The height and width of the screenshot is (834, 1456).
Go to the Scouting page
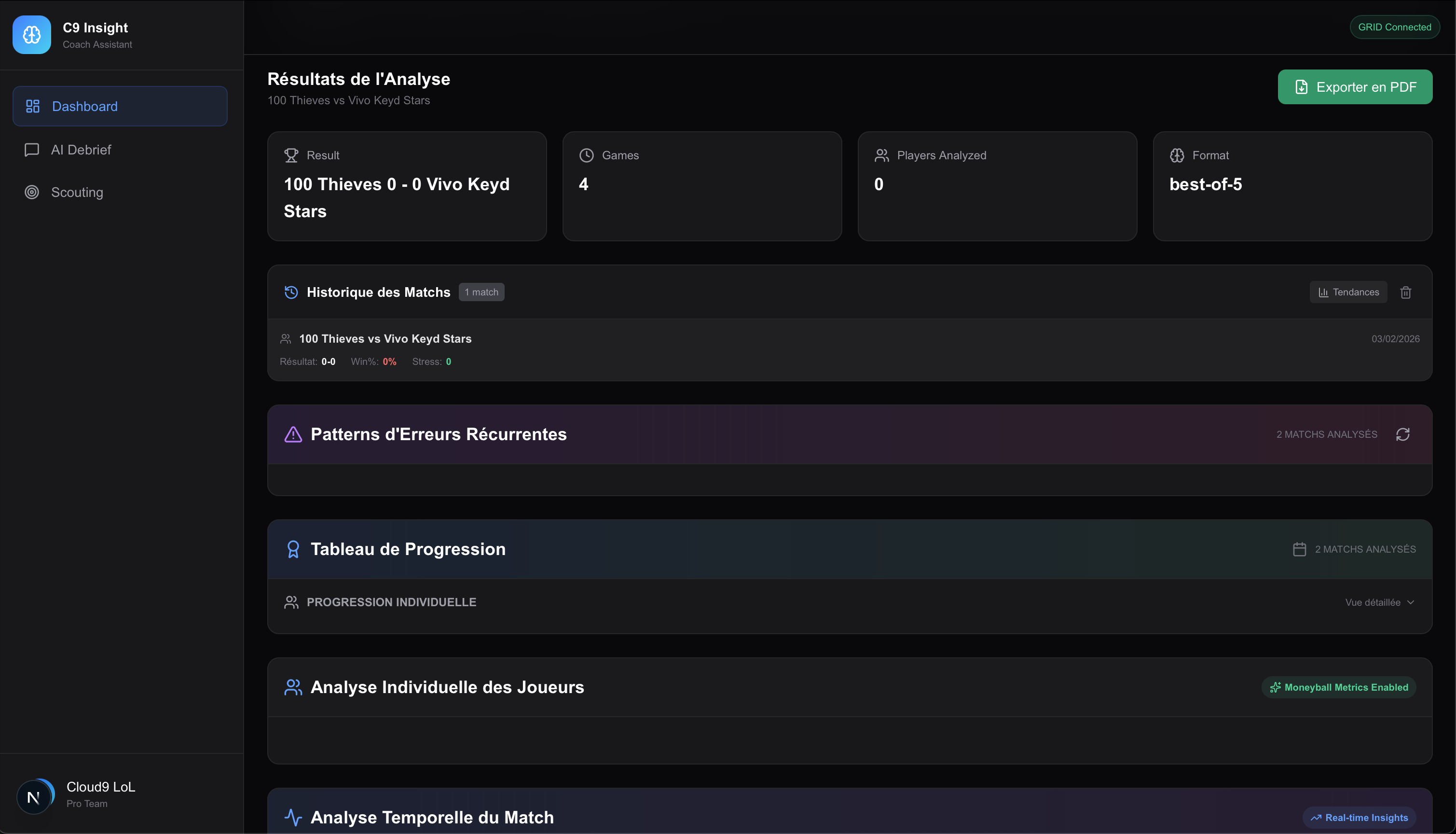77,193
